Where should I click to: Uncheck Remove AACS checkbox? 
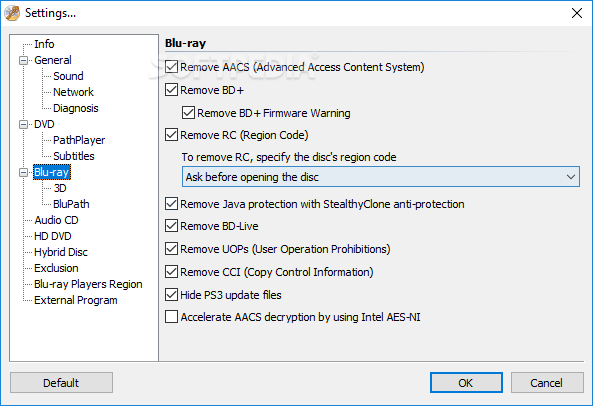[x=171, y=67]
